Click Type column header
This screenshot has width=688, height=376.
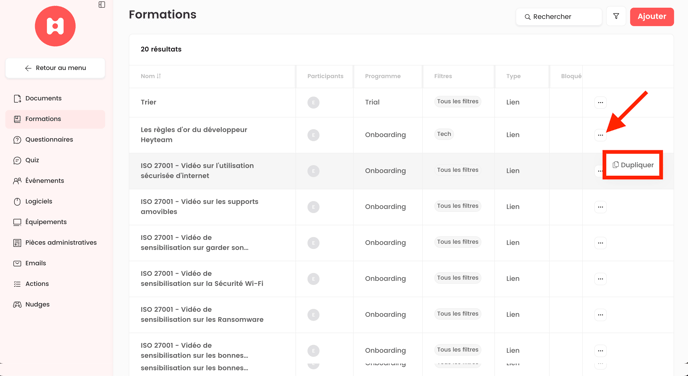click(513, 76)
